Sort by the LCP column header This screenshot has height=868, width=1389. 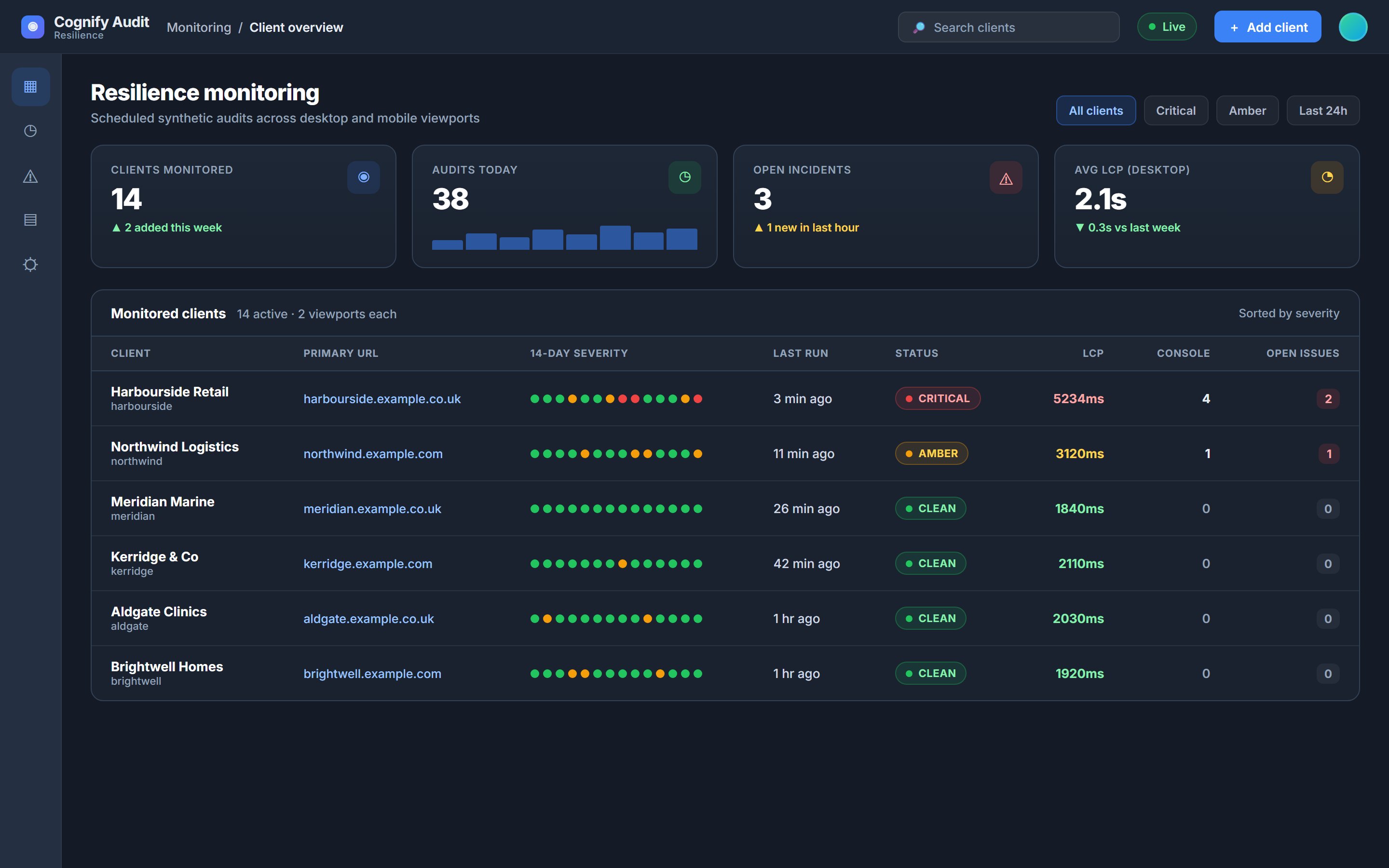1093,353
